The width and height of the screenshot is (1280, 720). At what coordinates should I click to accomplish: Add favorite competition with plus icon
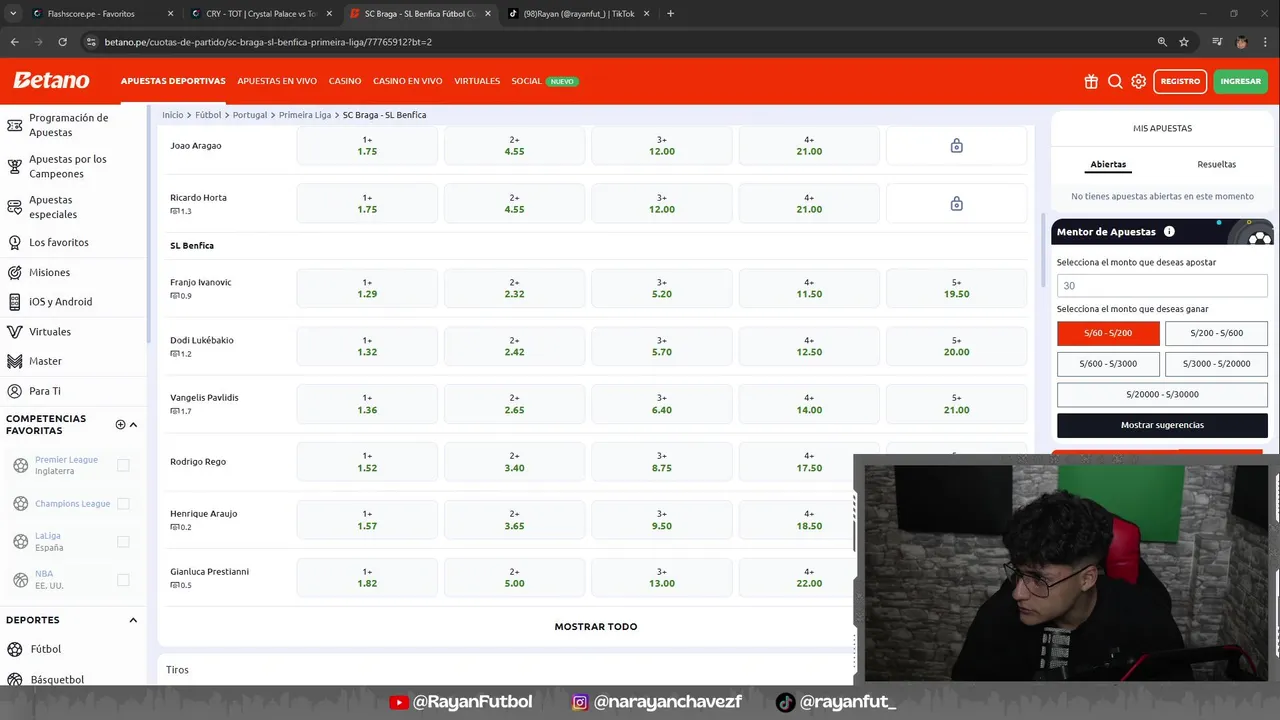point(120,424)
